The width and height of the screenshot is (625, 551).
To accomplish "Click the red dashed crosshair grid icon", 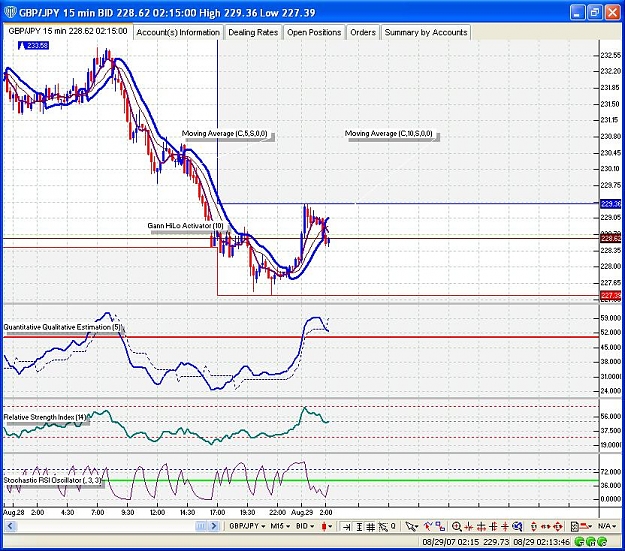I will 482,527.
